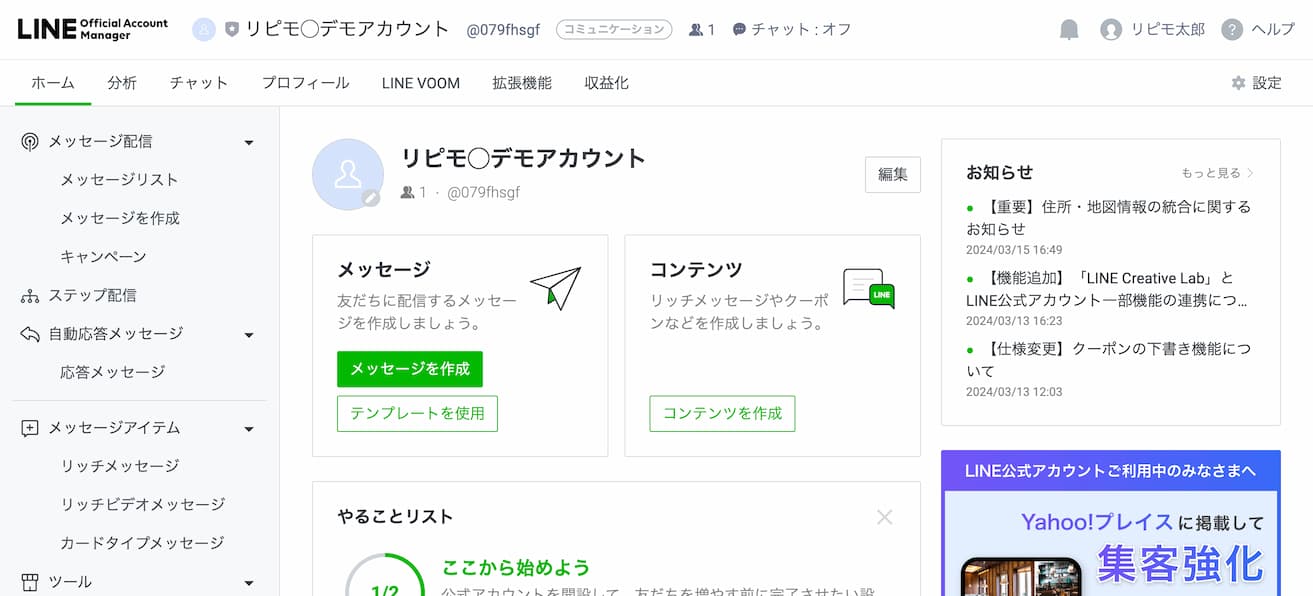Open the チャット tab
The width and height of the screenshot is (1313, 596).
pos(199,83)
